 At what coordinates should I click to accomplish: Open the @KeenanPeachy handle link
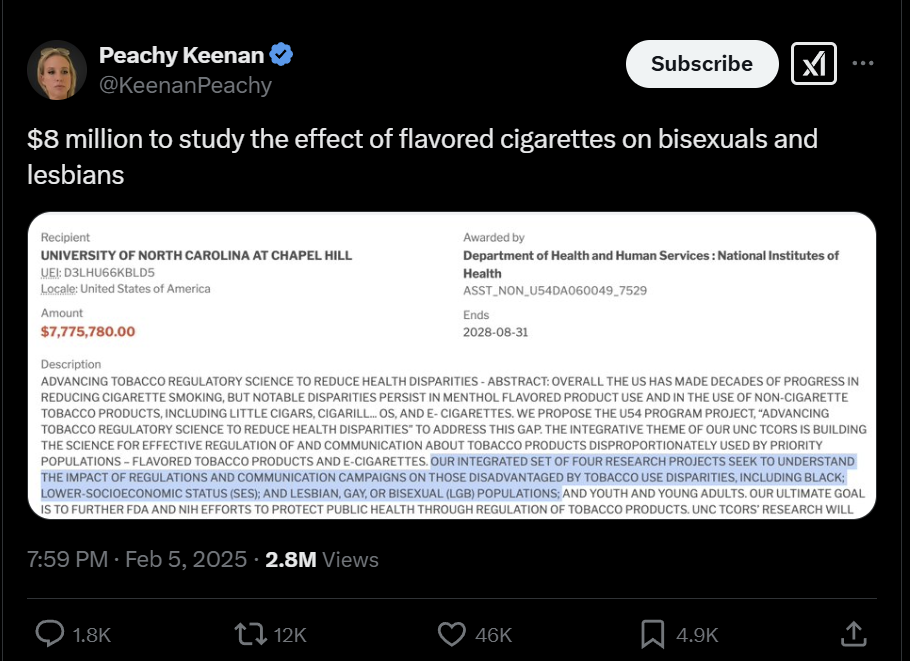click(x=185, y=86)
